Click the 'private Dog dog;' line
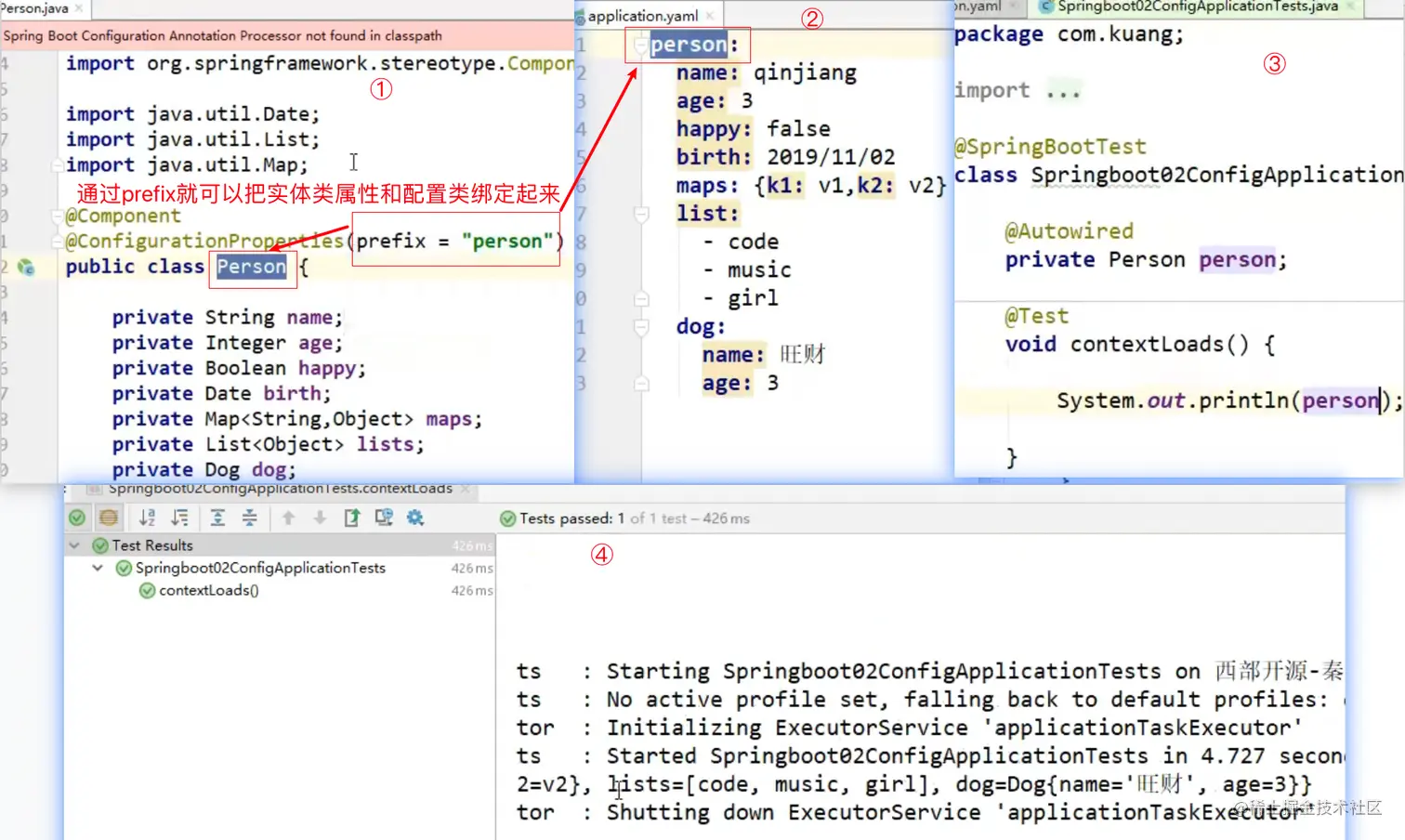1405x840 pixels. [204, 469]
